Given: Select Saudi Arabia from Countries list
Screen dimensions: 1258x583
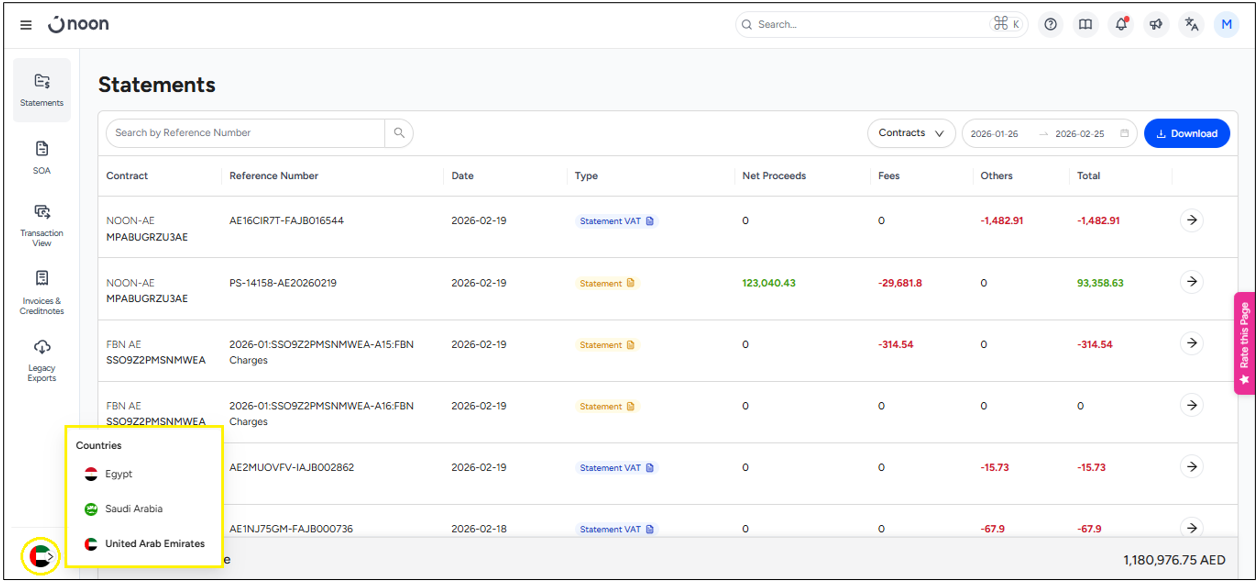Looking at the screenshot, I should click(x=133, y=509).
